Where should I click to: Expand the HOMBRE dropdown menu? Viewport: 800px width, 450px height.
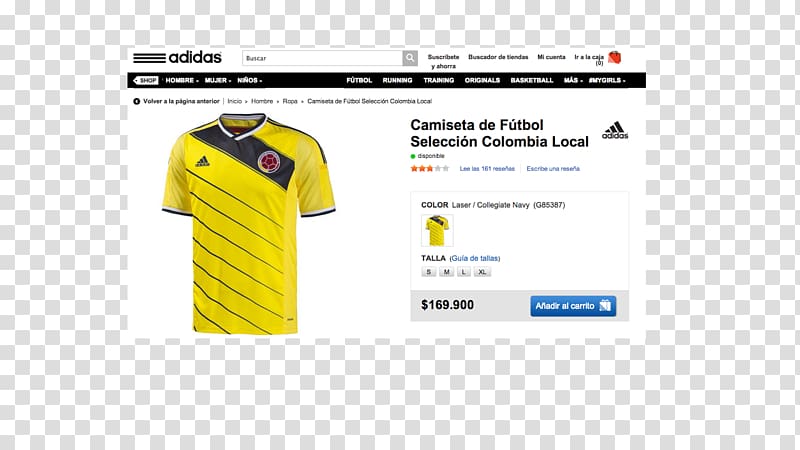tap(182, 80)
